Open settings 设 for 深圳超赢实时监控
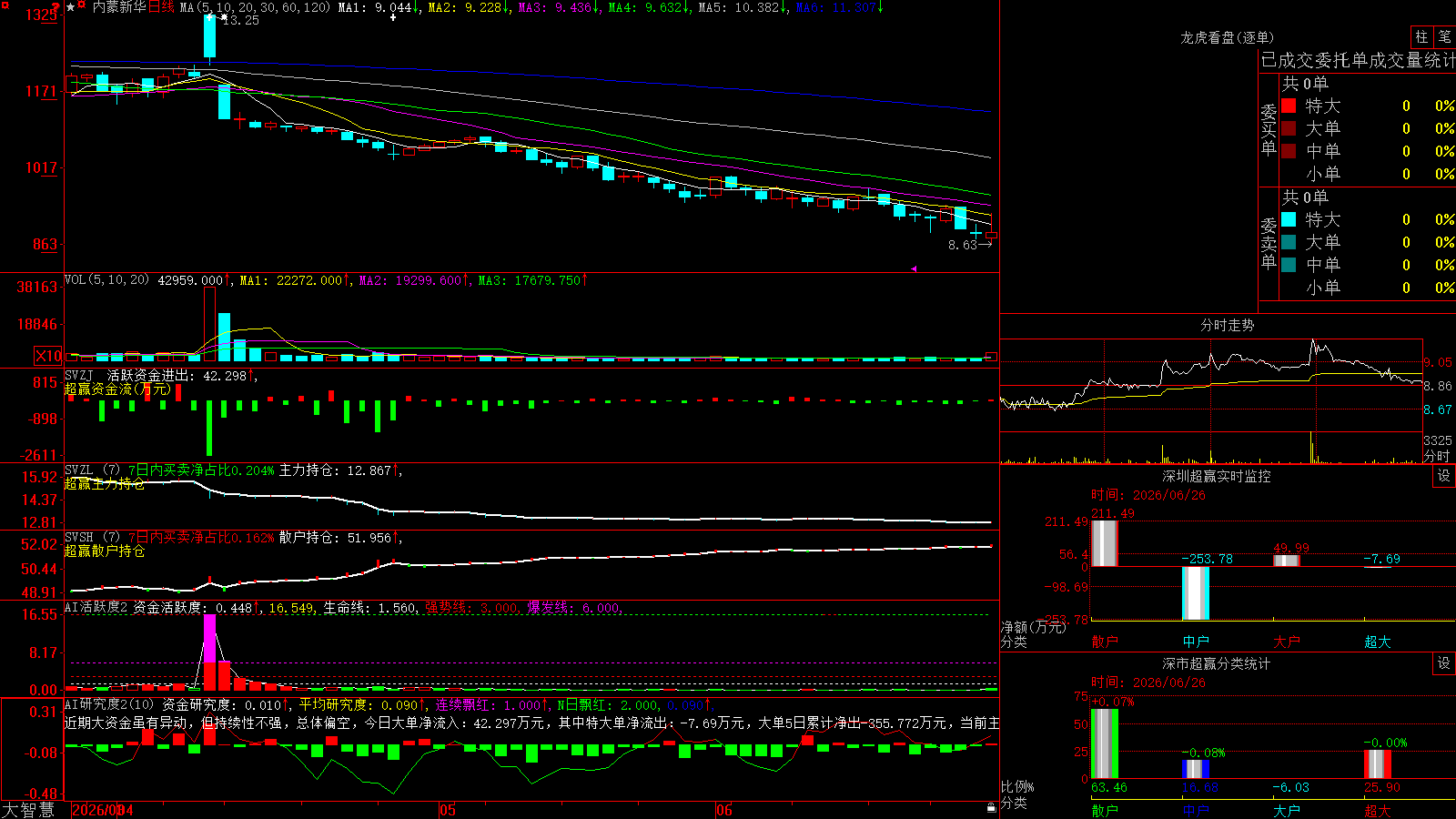The height and width of the screenshot is (819, 1456). pos(1444,476)
